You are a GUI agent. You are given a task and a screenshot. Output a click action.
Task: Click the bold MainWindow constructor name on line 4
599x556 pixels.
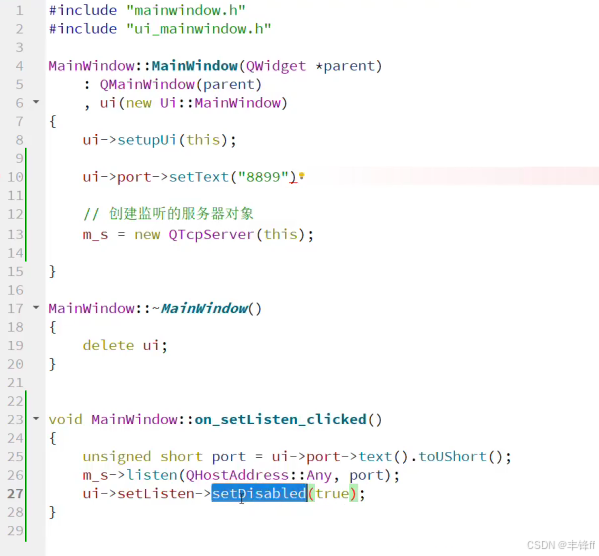tap(195, 66)
